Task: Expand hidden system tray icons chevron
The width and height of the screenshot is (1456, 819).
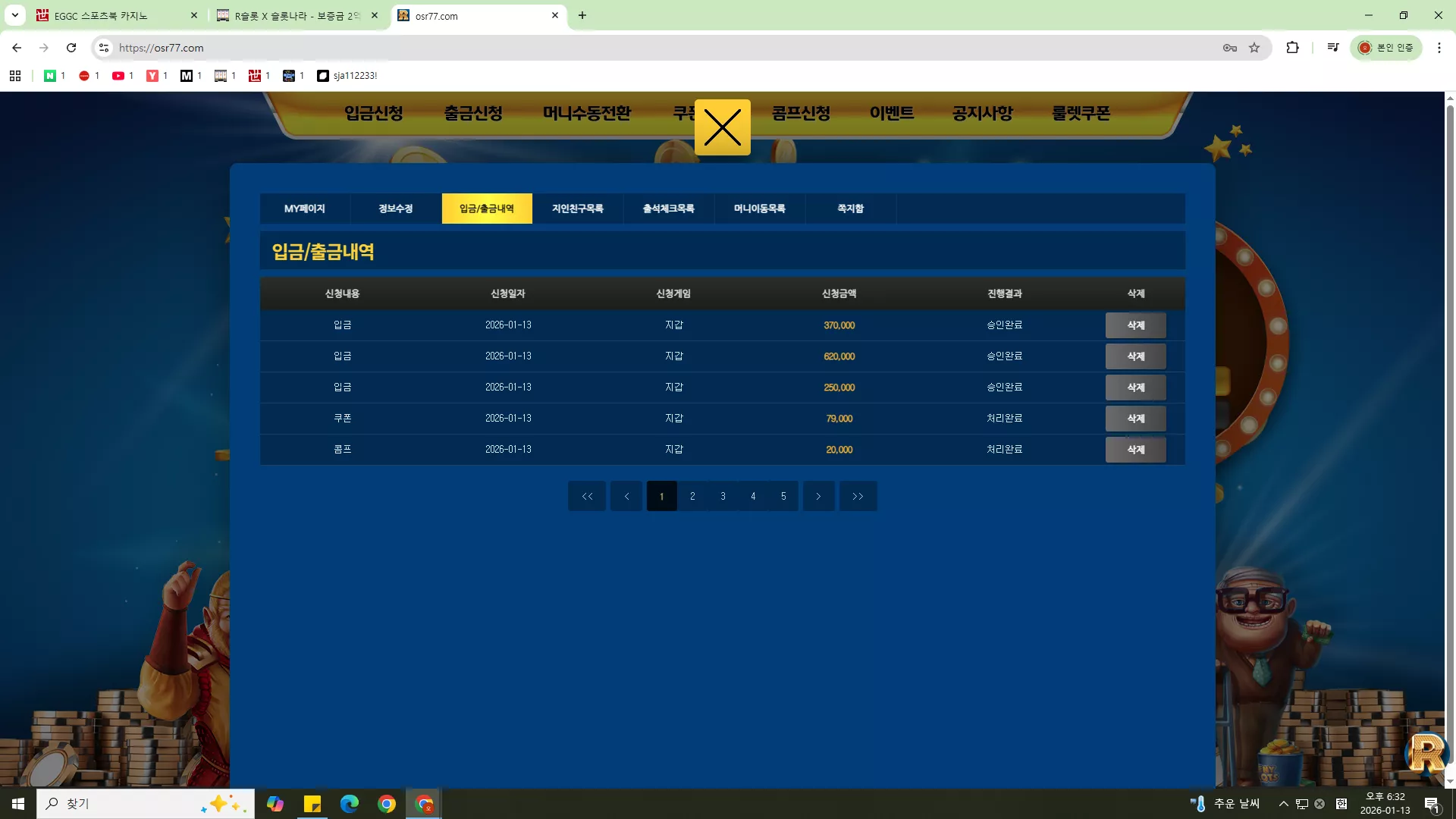Action: pos(1283,804)
